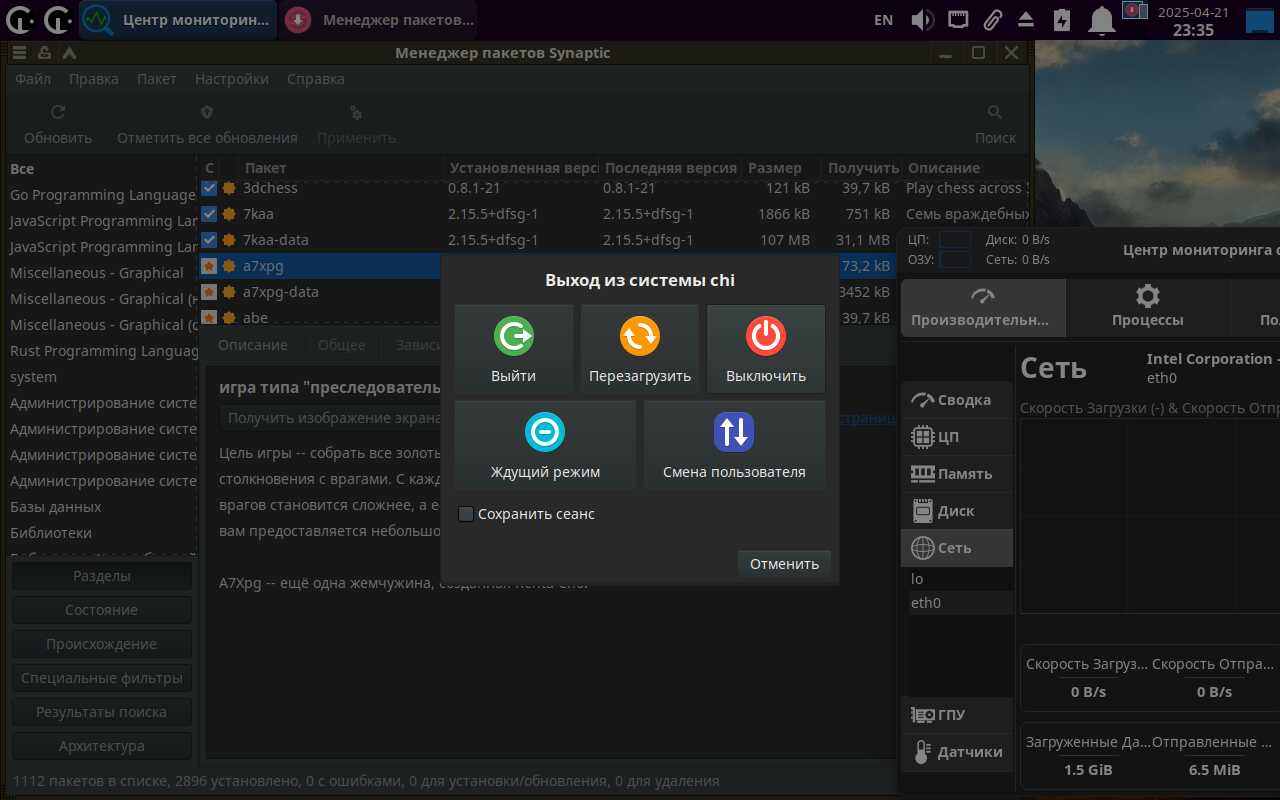Select the Библиотеки section in Synaptic
The height and width of the screenshot is (800, 1280).
point(102,533)
